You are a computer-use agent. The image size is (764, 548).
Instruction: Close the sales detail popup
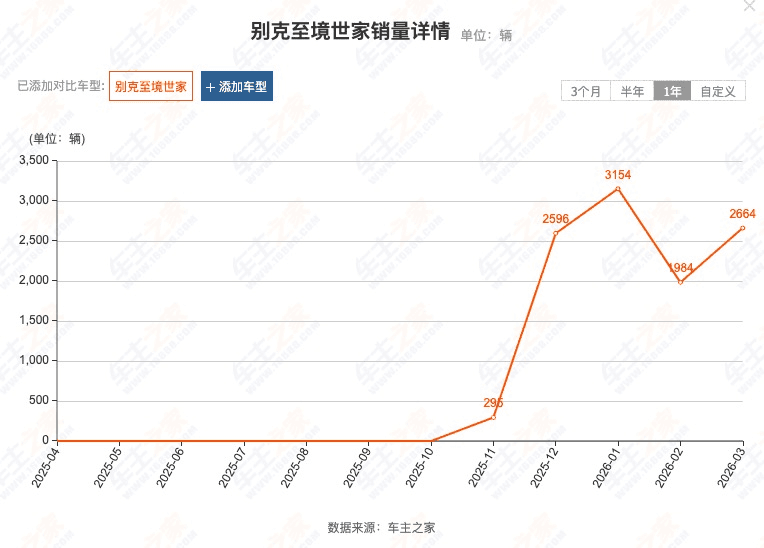(749, 5)
